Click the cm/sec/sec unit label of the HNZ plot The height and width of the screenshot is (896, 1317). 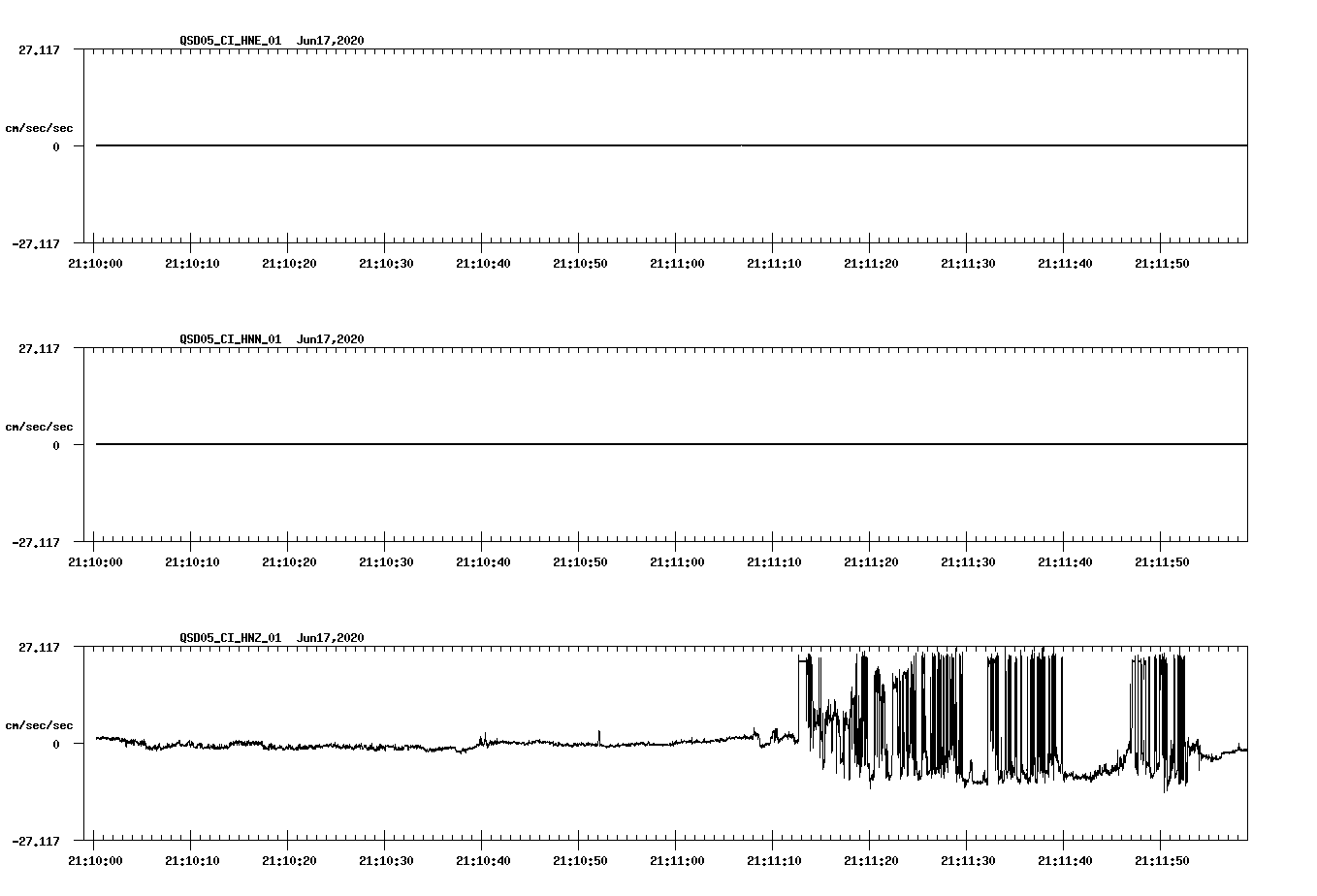tap(40, 725)
